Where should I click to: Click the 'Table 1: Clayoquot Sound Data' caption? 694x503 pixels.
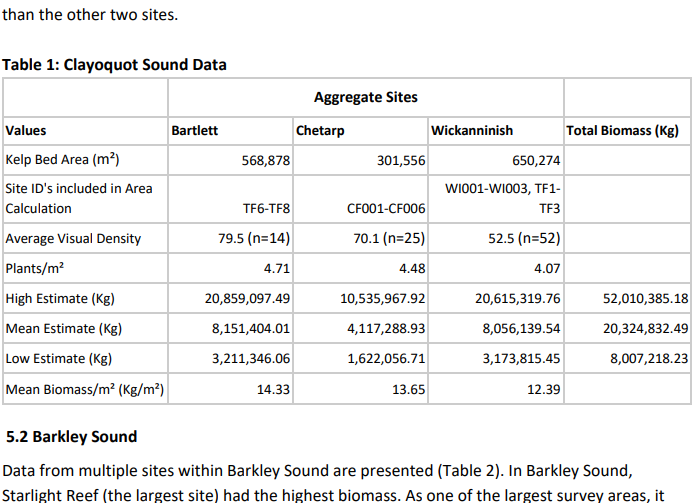pos(115,65)
